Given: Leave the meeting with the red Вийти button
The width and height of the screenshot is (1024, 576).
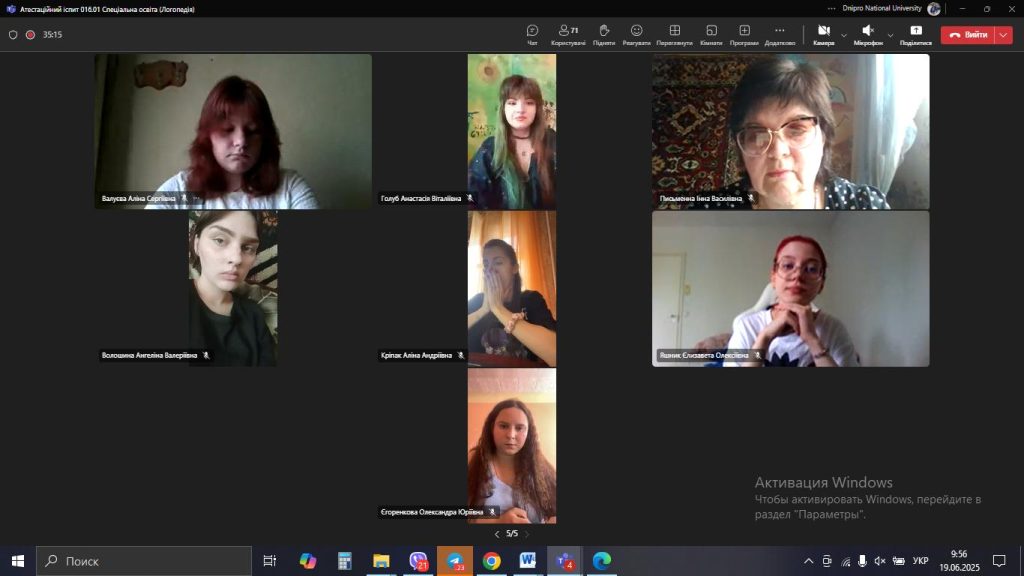Looking at the screenshot, I should (968, 35).
